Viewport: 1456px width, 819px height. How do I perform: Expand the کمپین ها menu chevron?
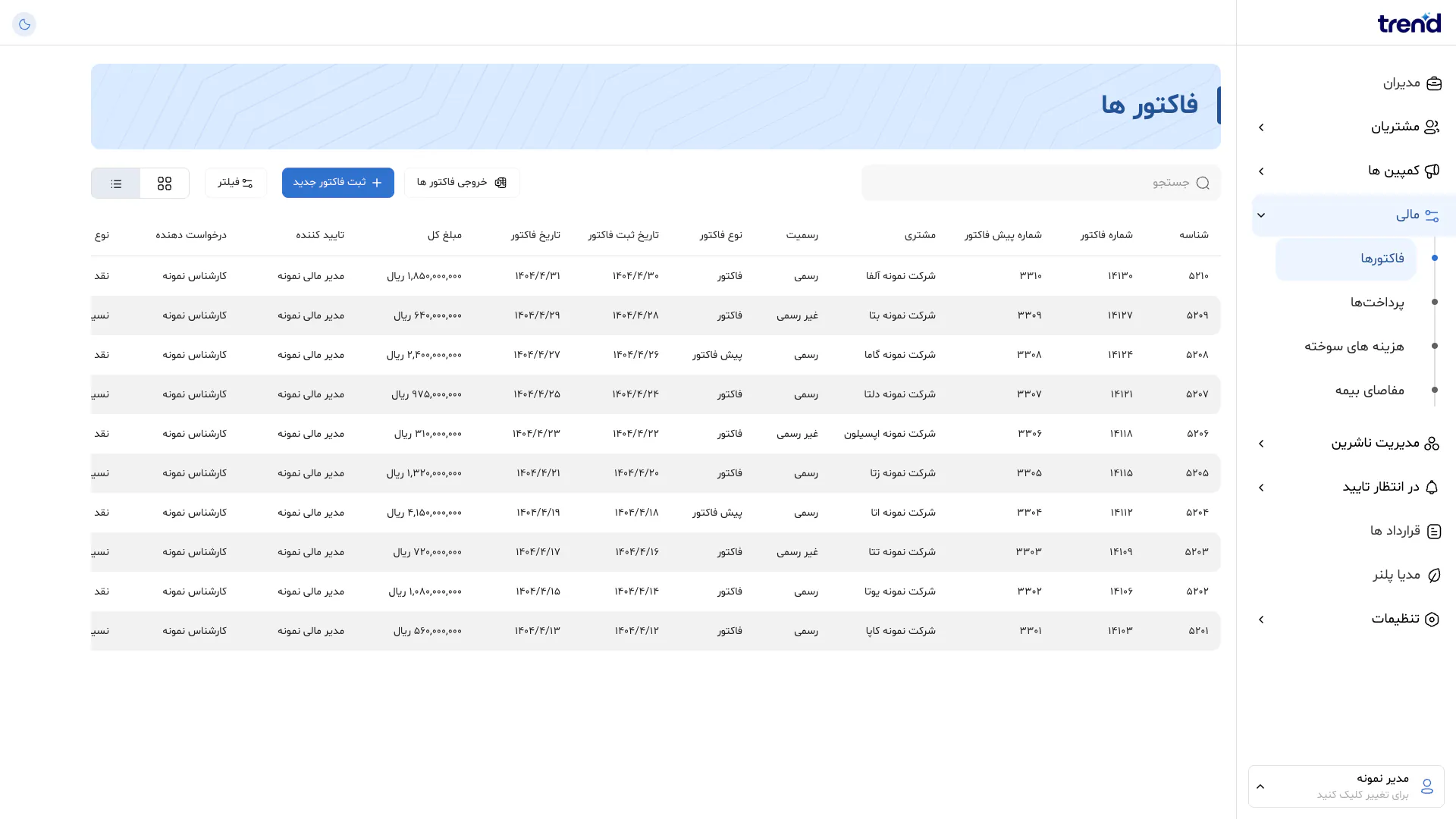pyautogui.click(x=1261, y=171)
